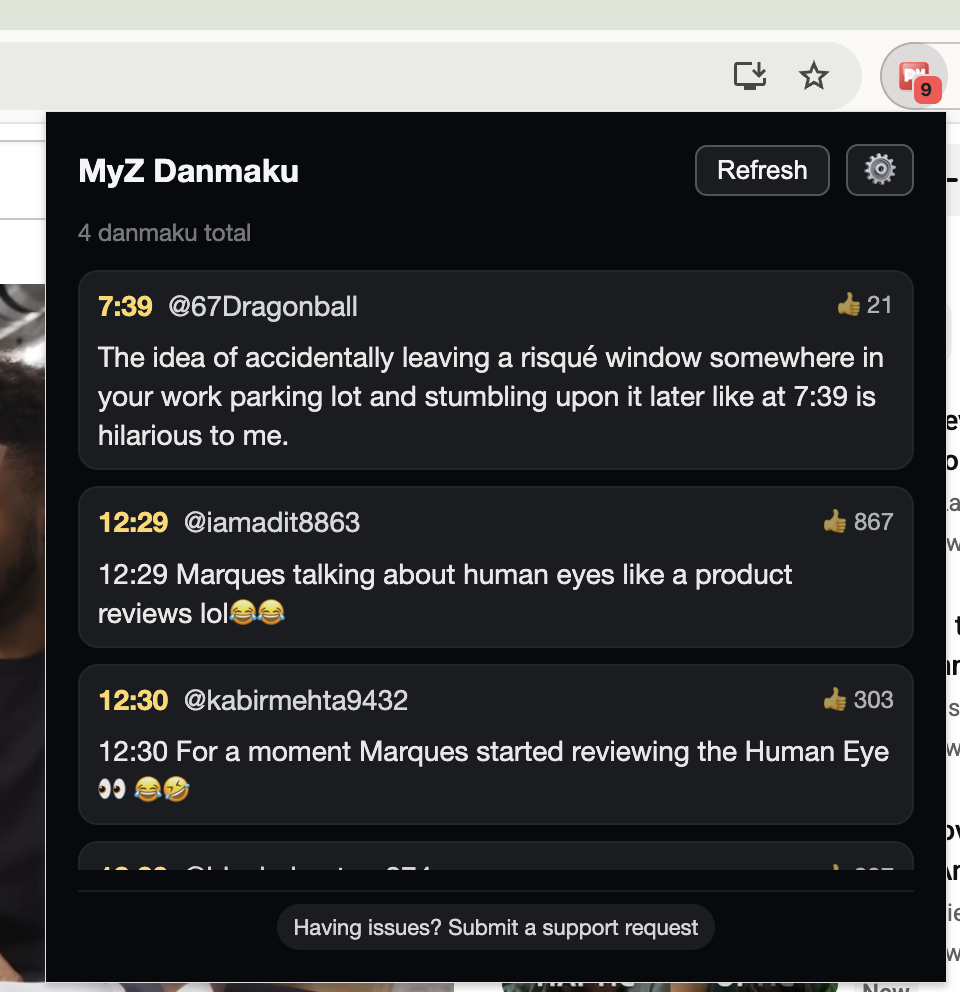
Task: Open the MyZ Danmaku settings gear
Action: (x=879, y=170)
